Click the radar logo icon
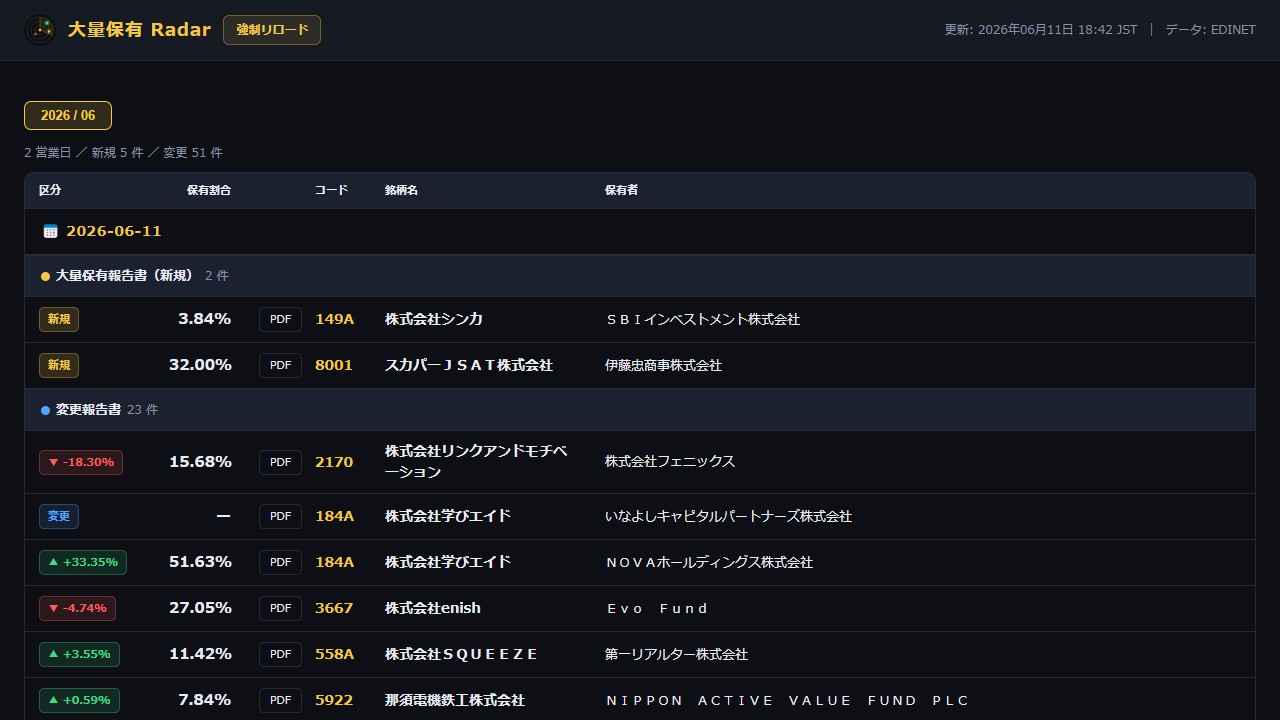Image resolution: width=1280 pixels, height=720 pixels. (x=40, y=30)
